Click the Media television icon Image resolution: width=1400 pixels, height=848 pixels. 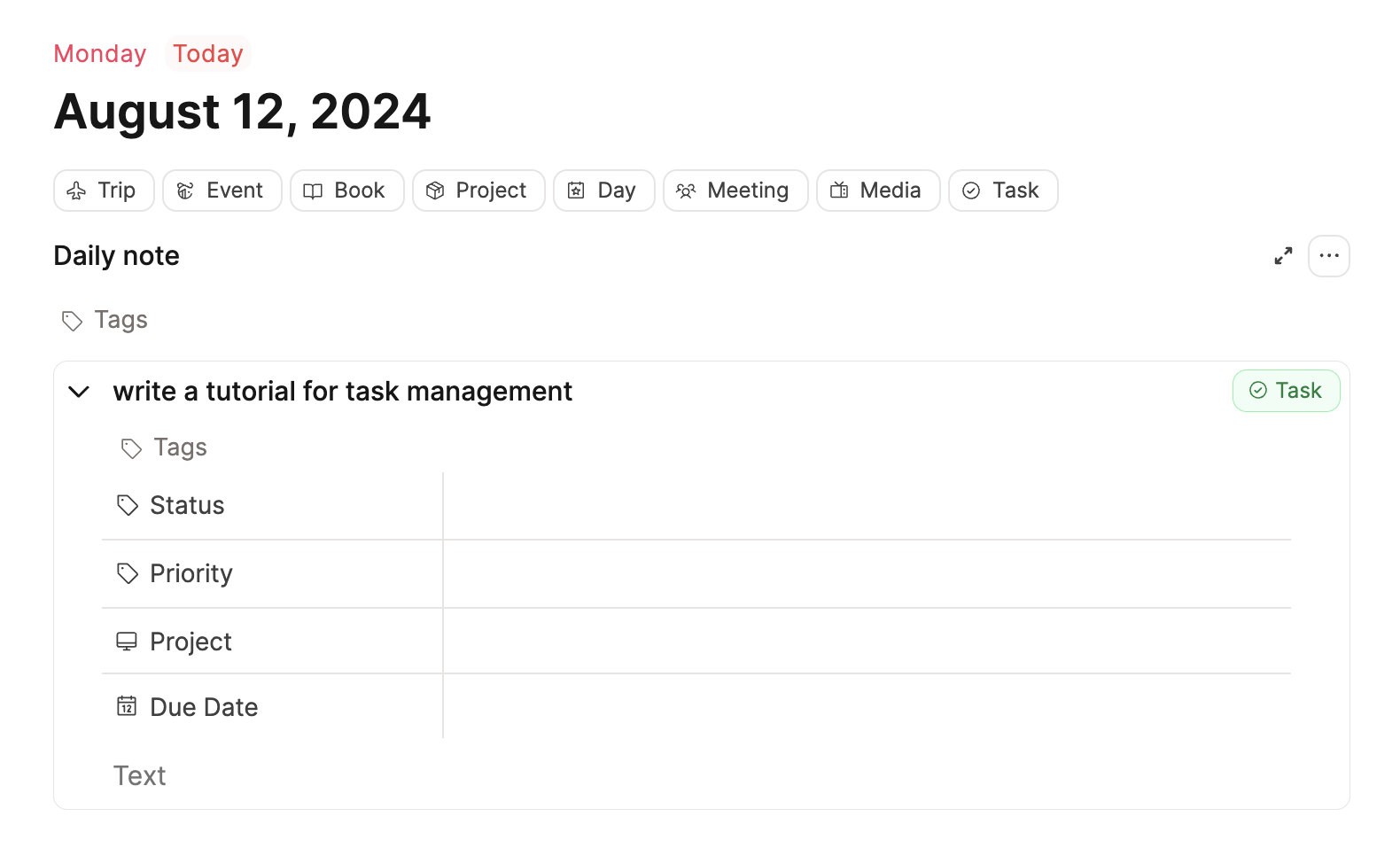pos(839,191)
